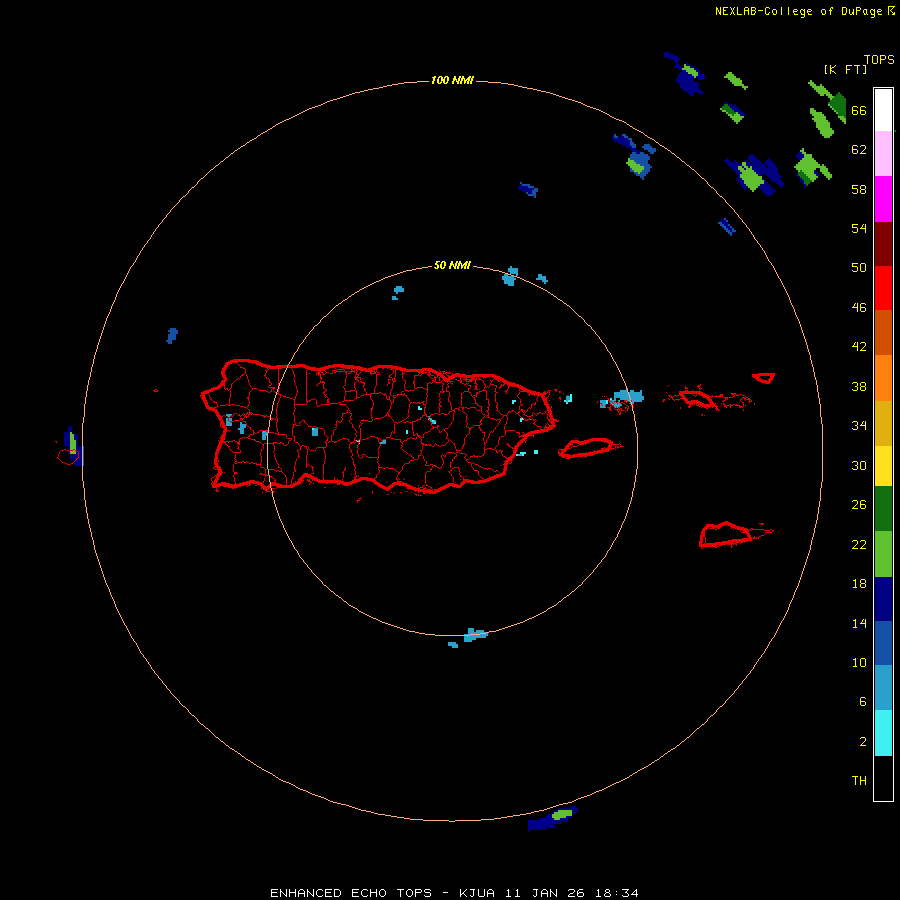Click the "54" legend value

click(859, 228)
